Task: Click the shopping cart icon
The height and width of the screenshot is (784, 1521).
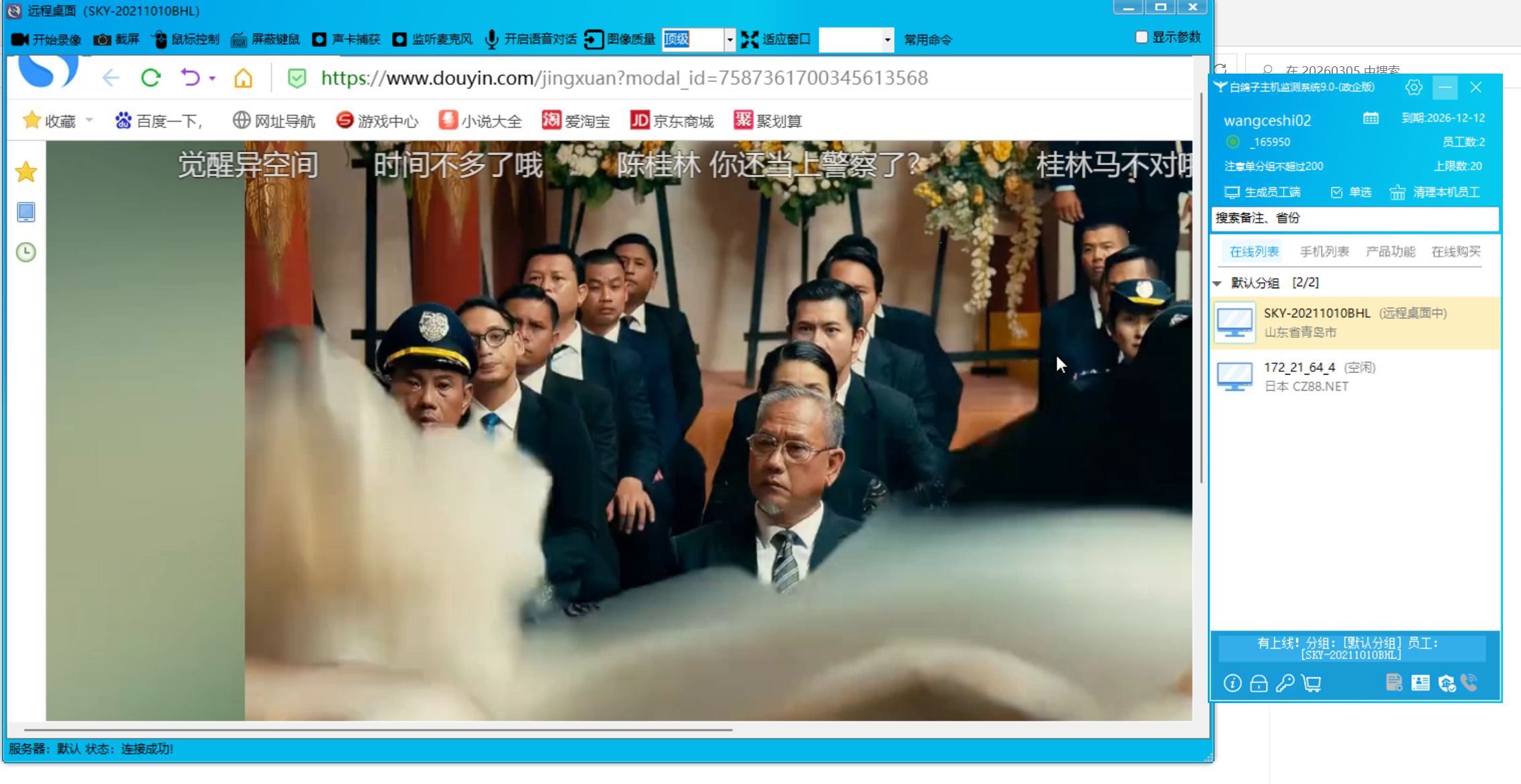Action: [1312, 683]
